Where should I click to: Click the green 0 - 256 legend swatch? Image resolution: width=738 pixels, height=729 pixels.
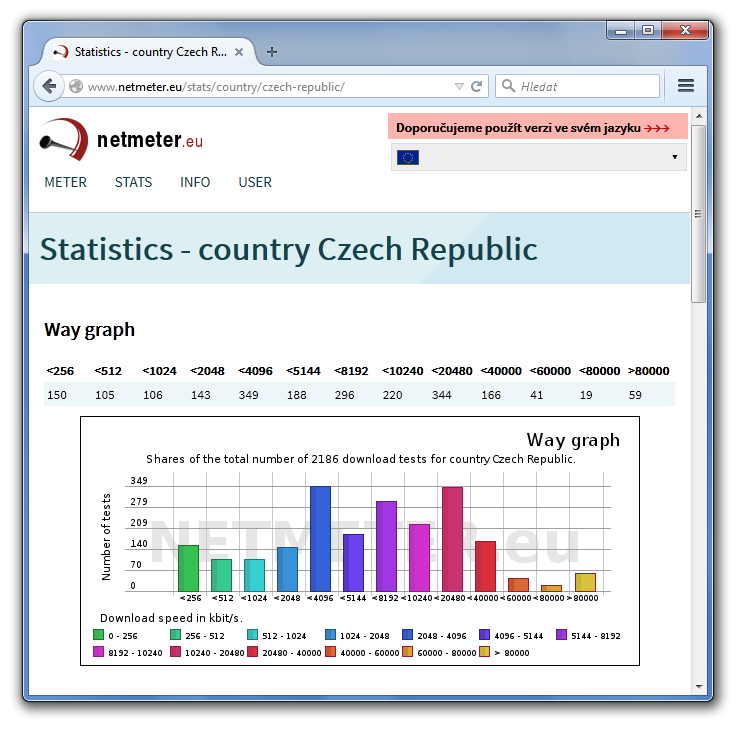pos(98,634)
